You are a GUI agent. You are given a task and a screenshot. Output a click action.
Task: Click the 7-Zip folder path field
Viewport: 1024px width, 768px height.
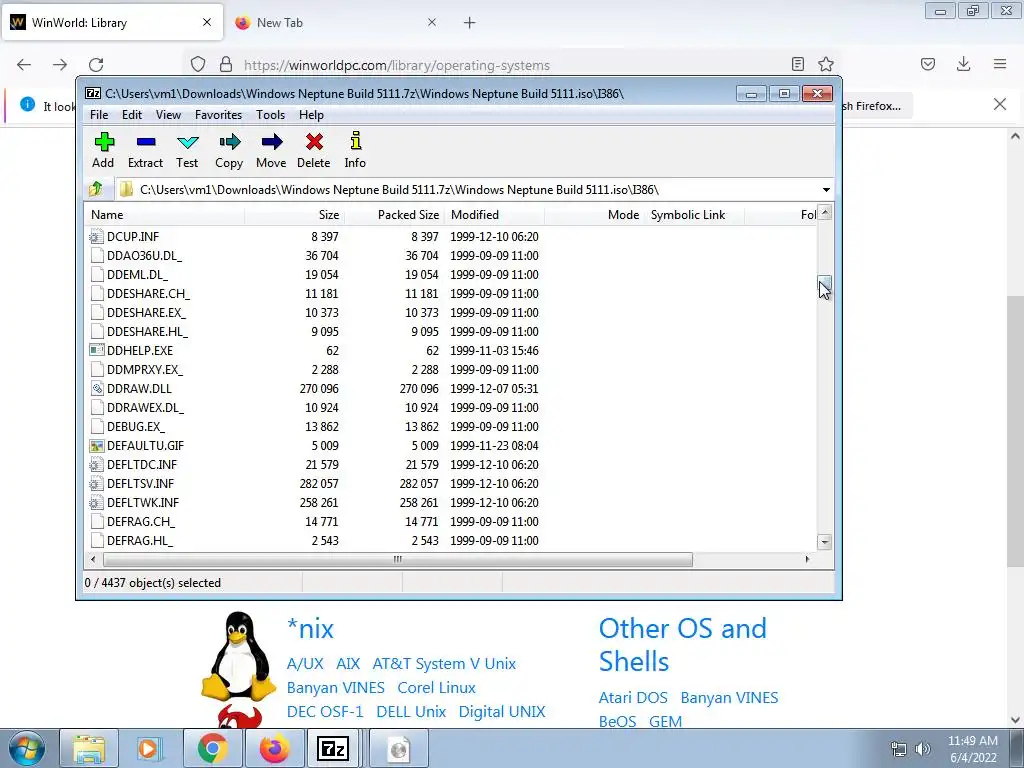477,189
